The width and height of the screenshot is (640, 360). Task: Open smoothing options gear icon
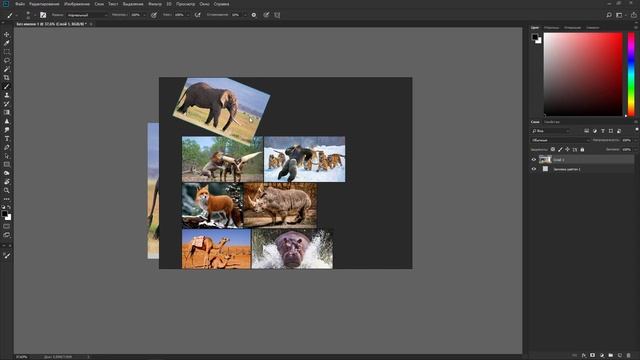[x=254, y=15]
